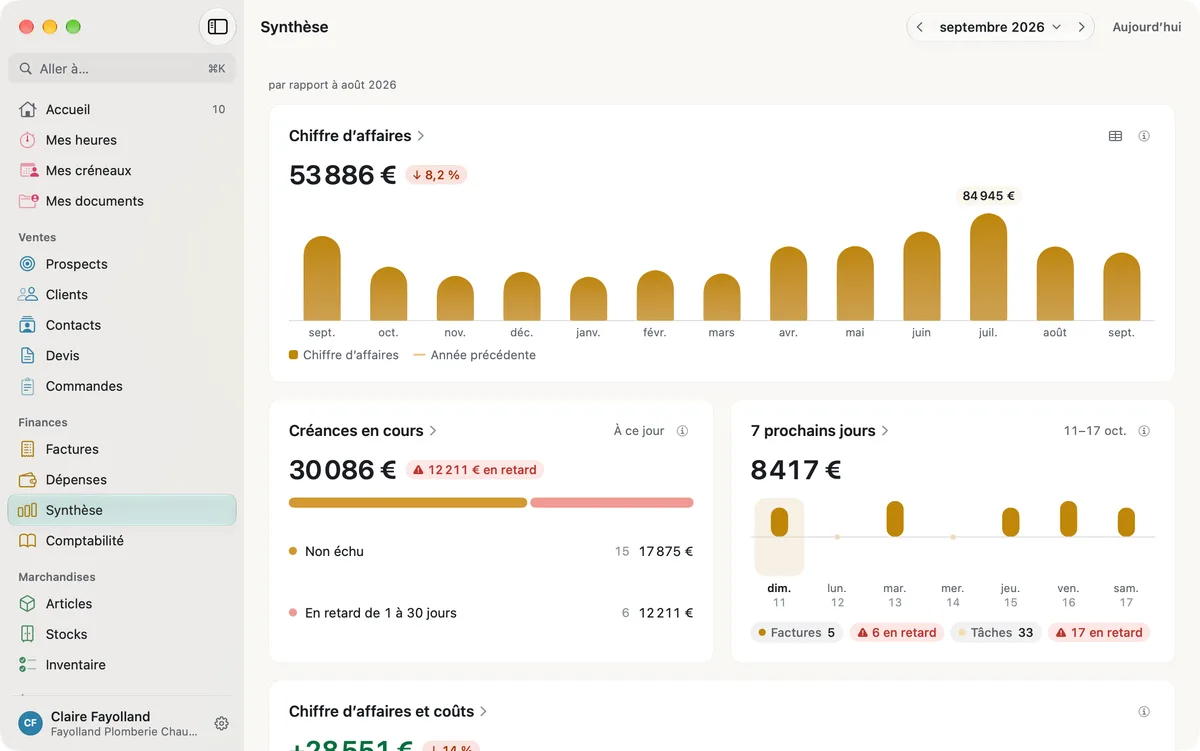Open the Devis document icon
This screenshot has width=1200, height=751.
(28, 355)
